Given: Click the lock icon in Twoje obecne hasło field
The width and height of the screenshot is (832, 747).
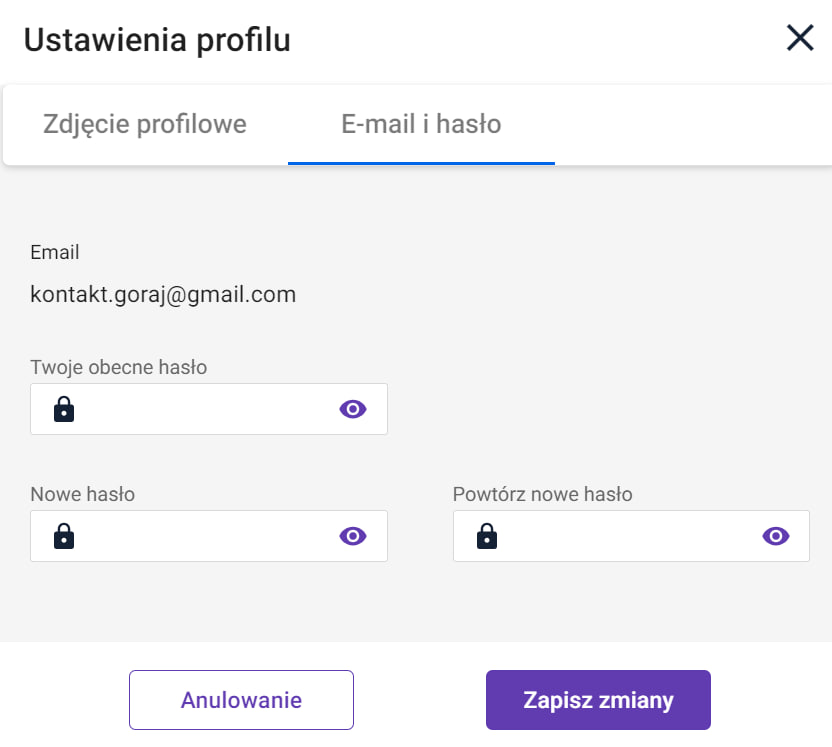Looking at the screenshot, I should tap(64, 409).
